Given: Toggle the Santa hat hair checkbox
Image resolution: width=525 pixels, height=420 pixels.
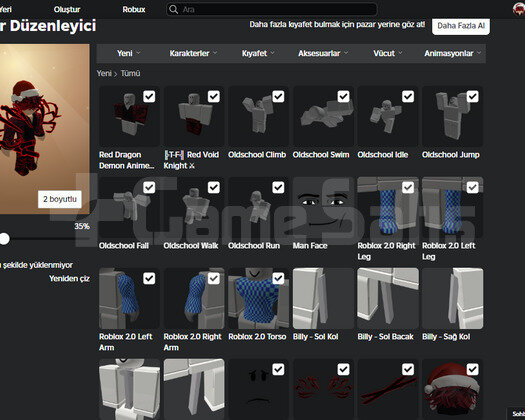Looking at the screenshot, I should pos(472,369).
